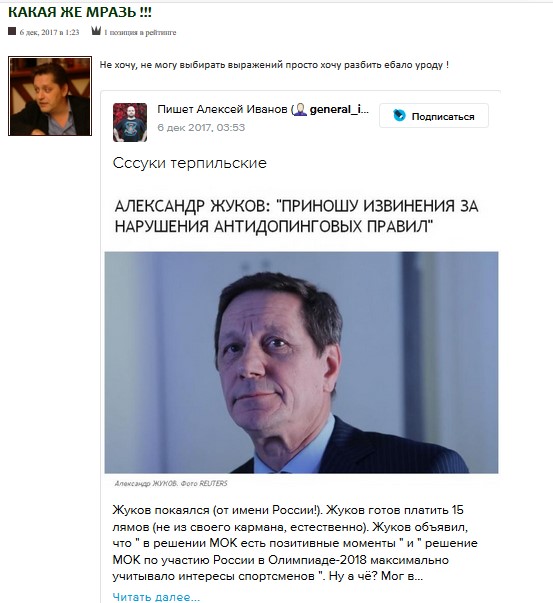Open Алексей Иванов's small avatar thumbnail
Image resolution: width=553 pixels, height=603 pixels.
pos(130,122)
